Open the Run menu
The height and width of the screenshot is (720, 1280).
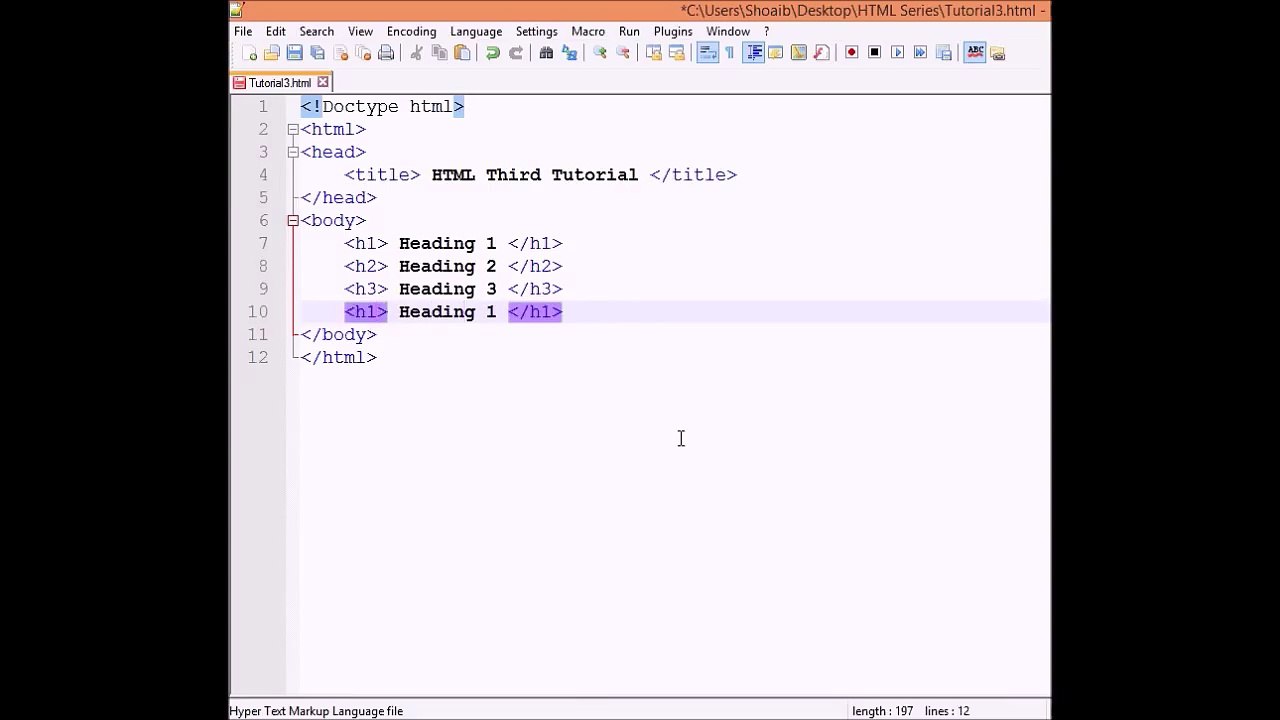click(x=629, y=31)
